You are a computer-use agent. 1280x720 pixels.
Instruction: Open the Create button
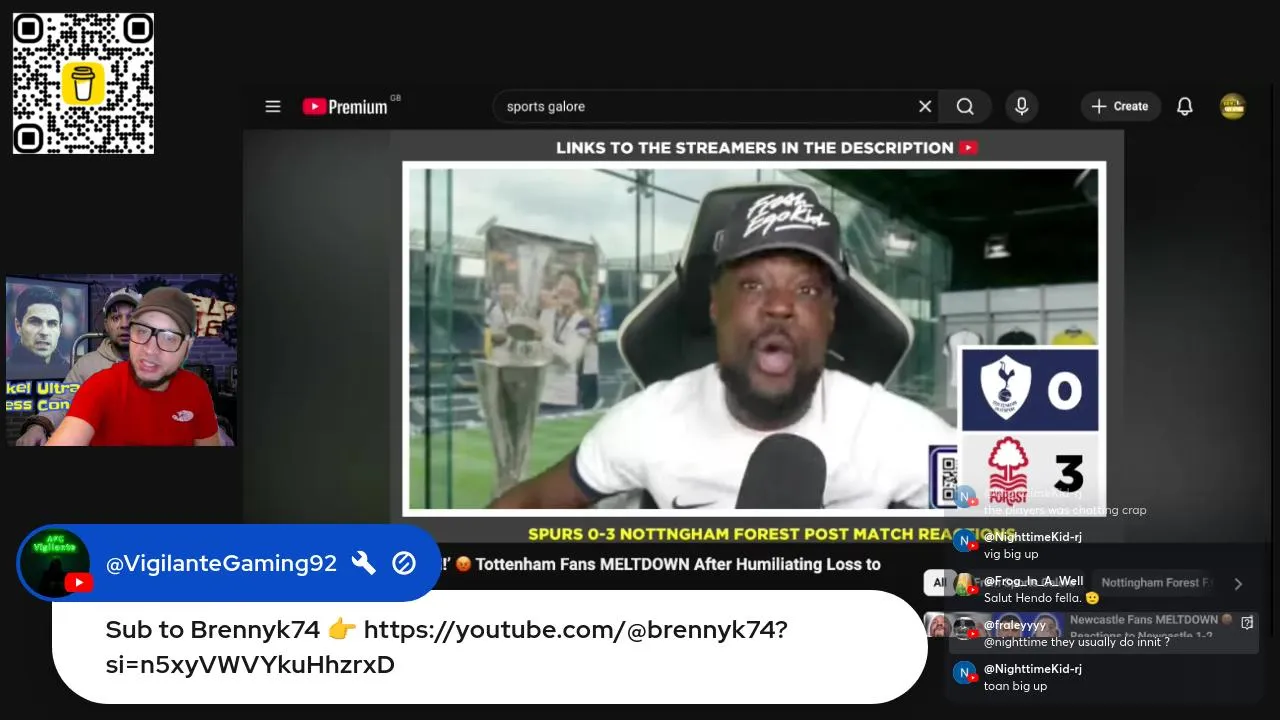tap(1120, 106)
